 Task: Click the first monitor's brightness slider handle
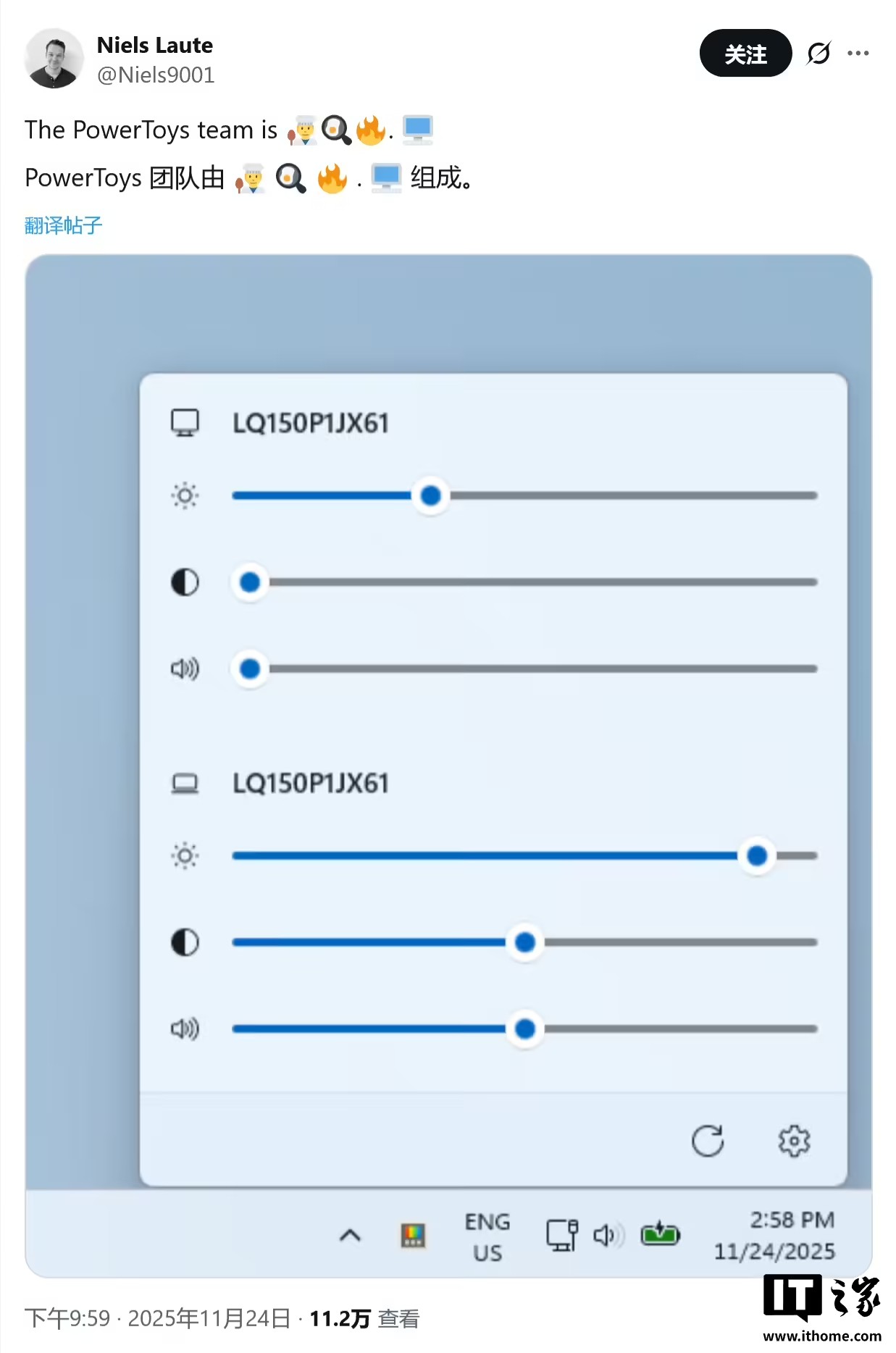tap(431, 496)
